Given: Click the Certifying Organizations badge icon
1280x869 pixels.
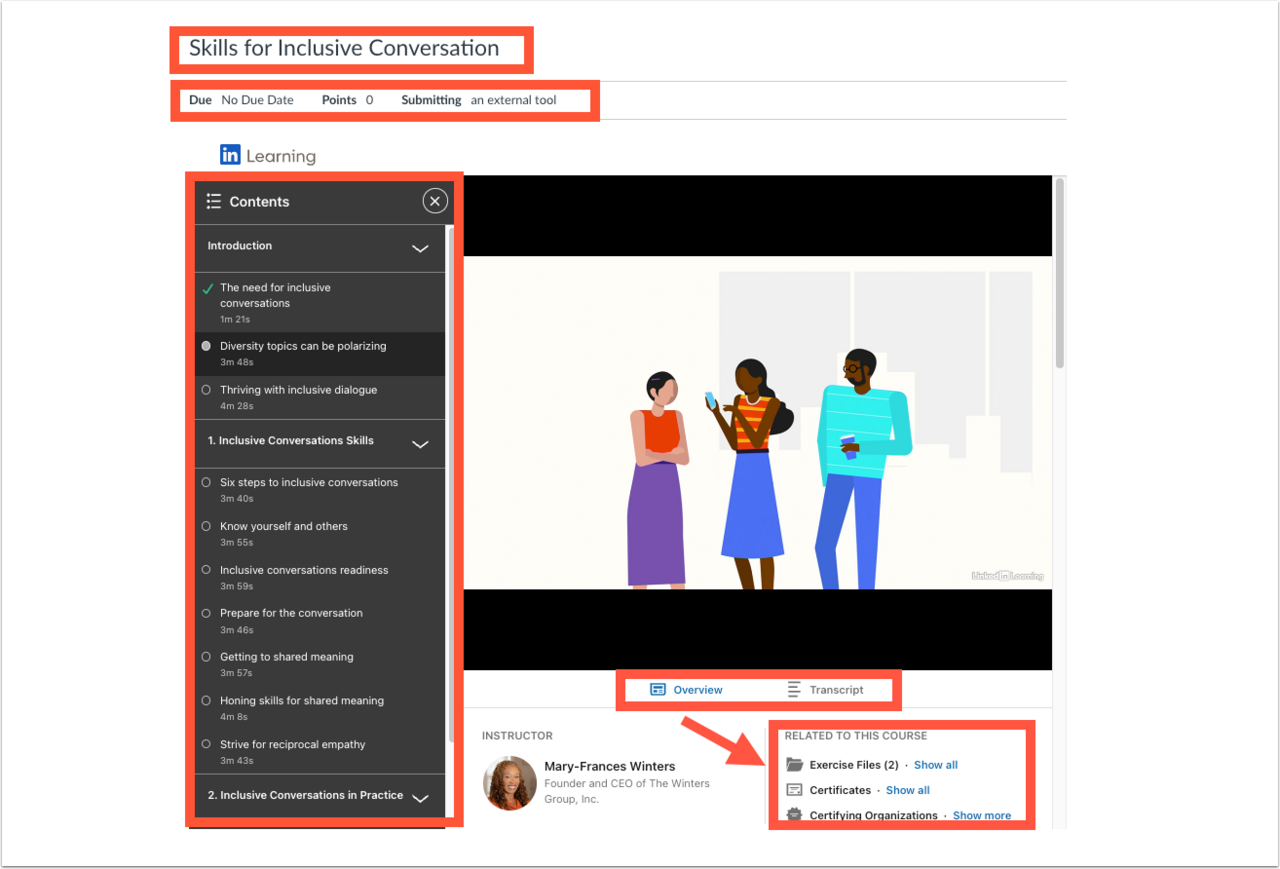Looking at the screenshot, I should [795, 814].
